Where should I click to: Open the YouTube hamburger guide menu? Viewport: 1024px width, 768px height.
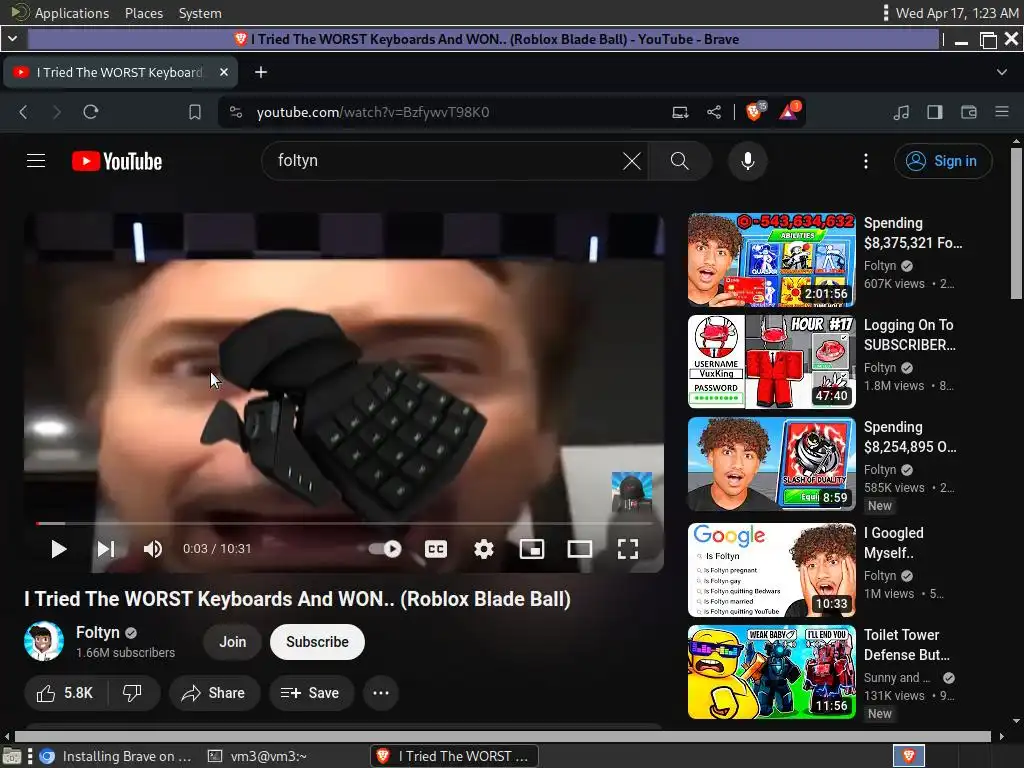36,161
